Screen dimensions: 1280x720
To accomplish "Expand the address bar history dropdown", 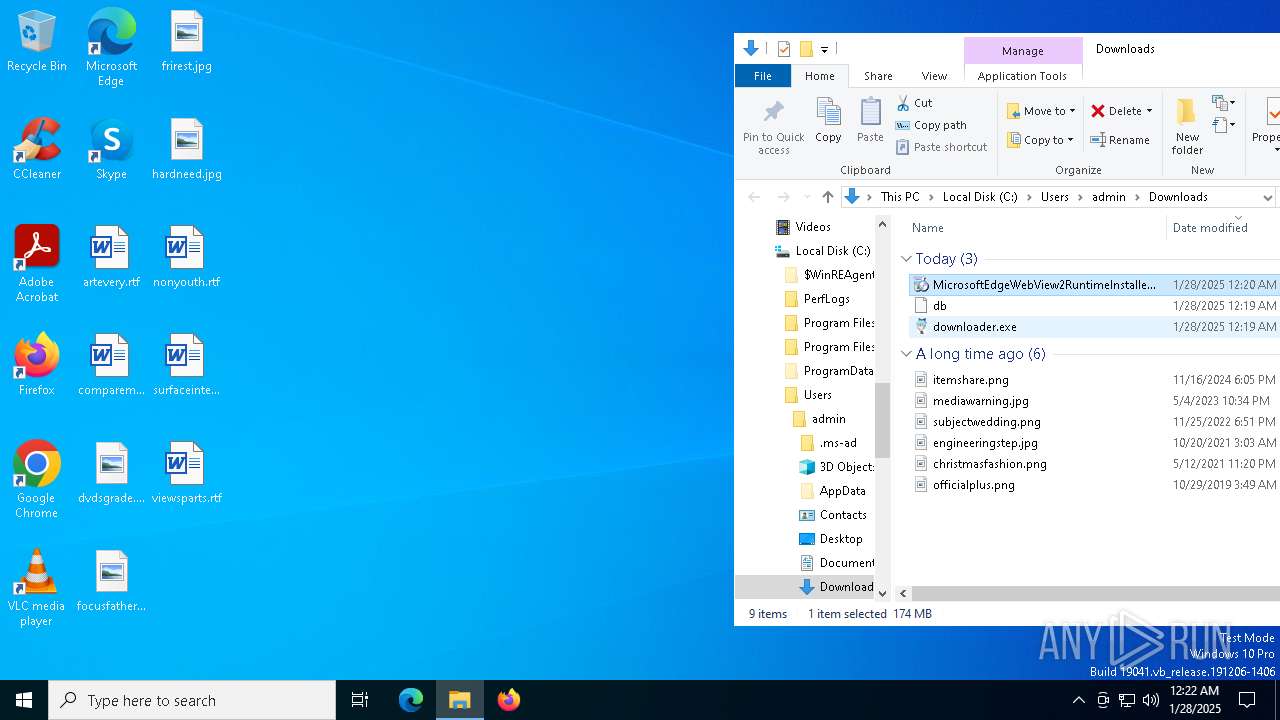I will coord(1267,197).
